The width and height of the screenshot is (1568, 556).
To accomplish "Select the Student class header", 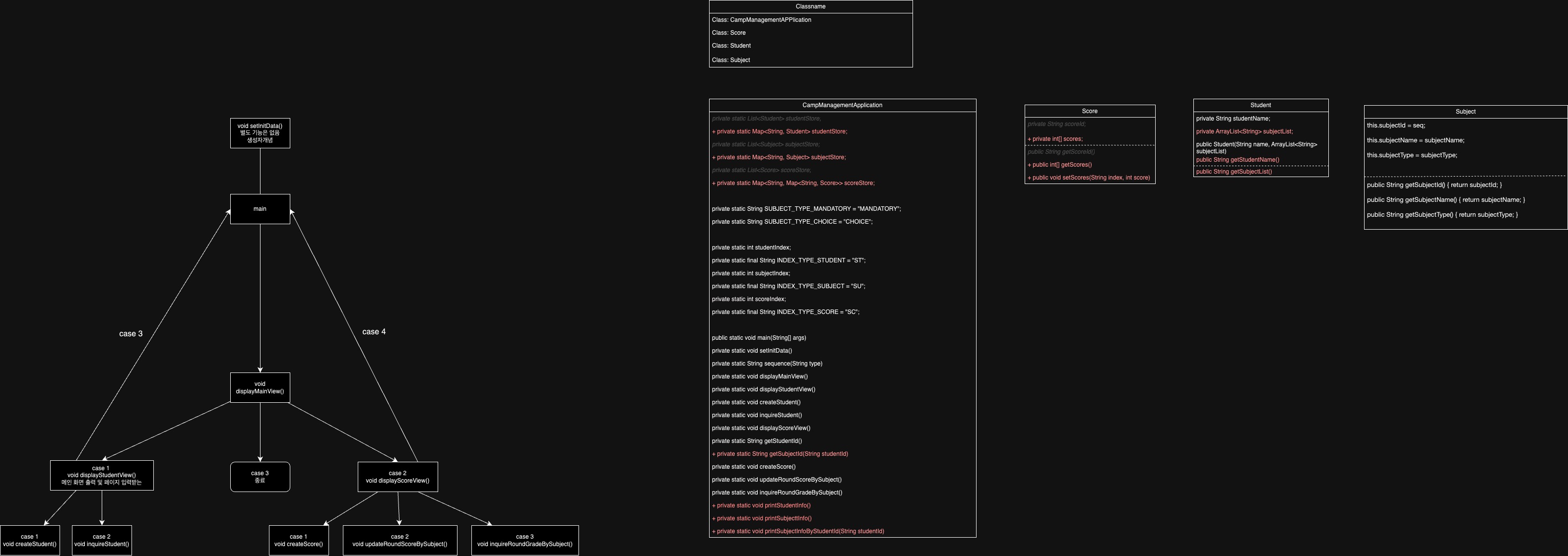I will pyautogui.click(x=1260, y=105).
